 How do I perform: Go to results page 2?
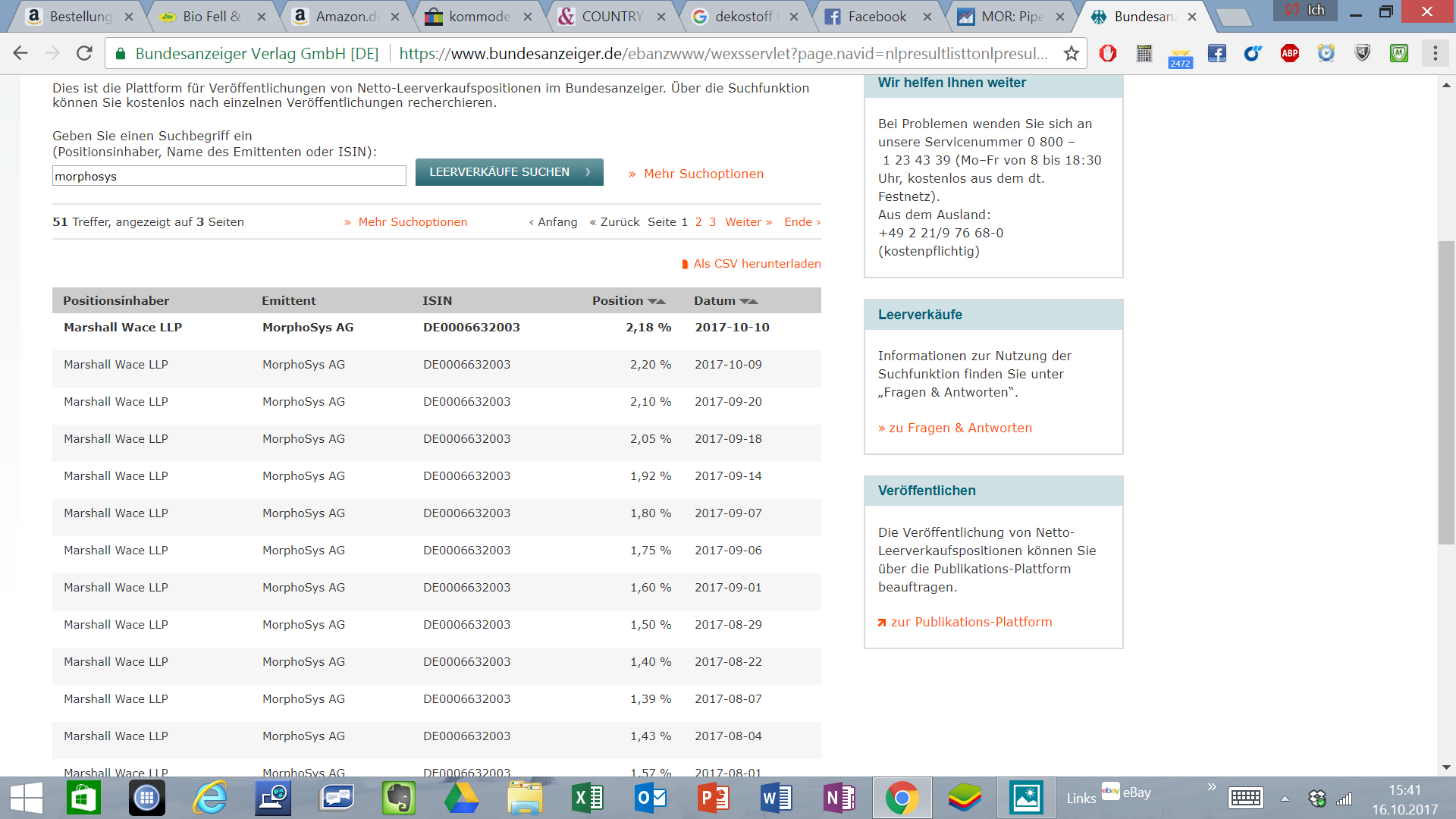[x=698, y=222]
